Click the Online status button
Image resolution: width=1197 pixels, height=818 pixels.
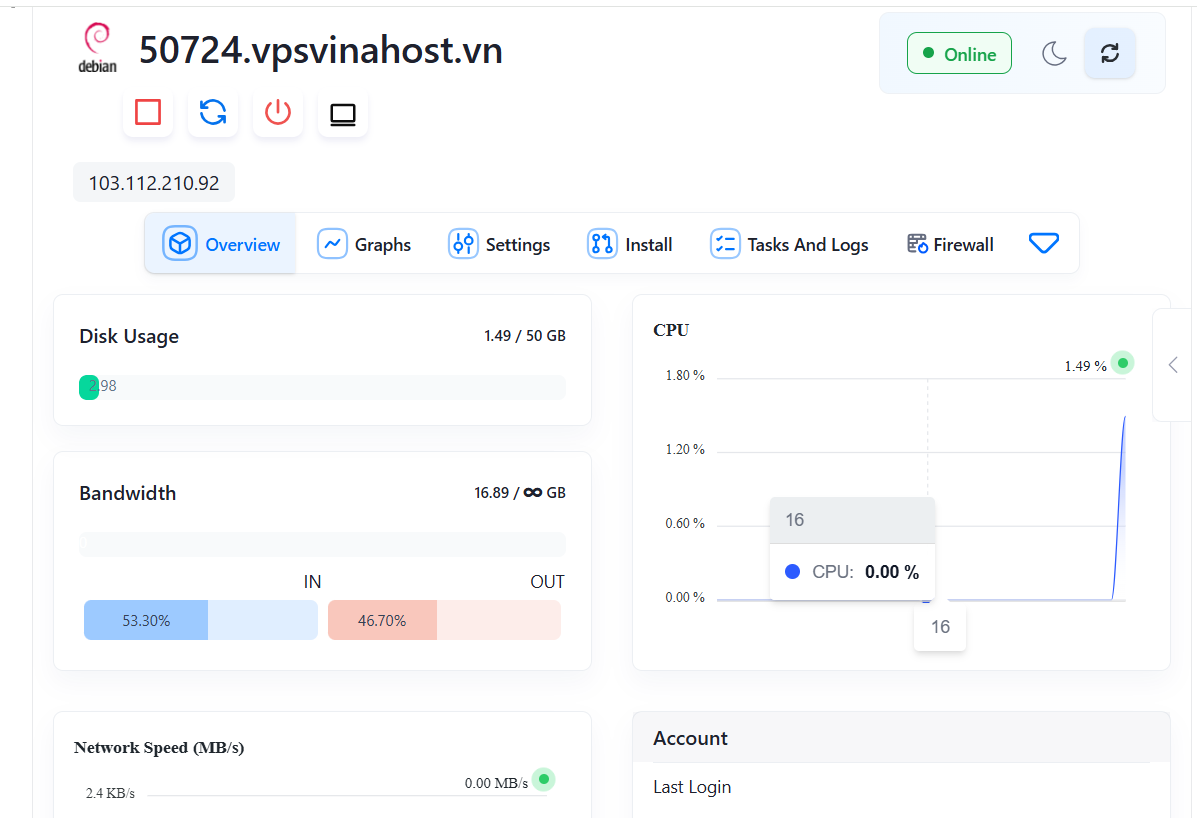[x=959, y=53]
